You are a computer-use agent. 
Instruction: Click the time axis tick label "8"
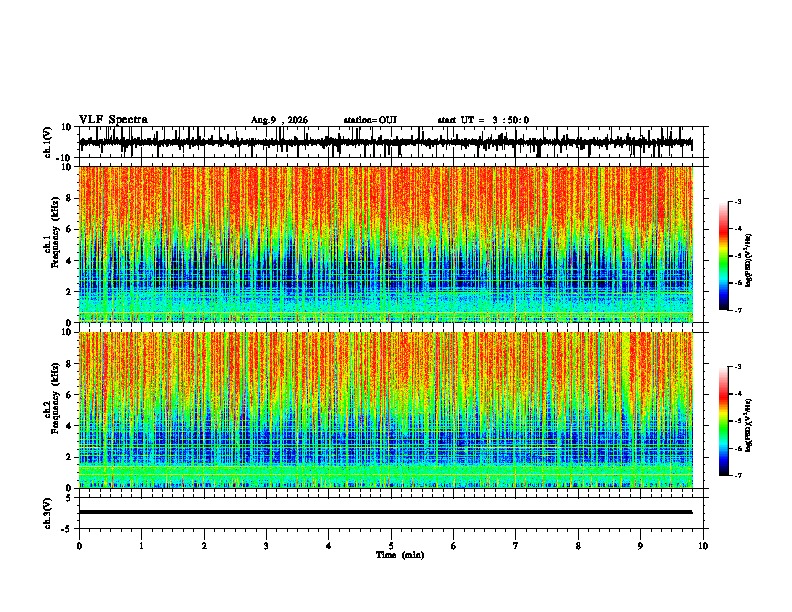coord(578,546)
